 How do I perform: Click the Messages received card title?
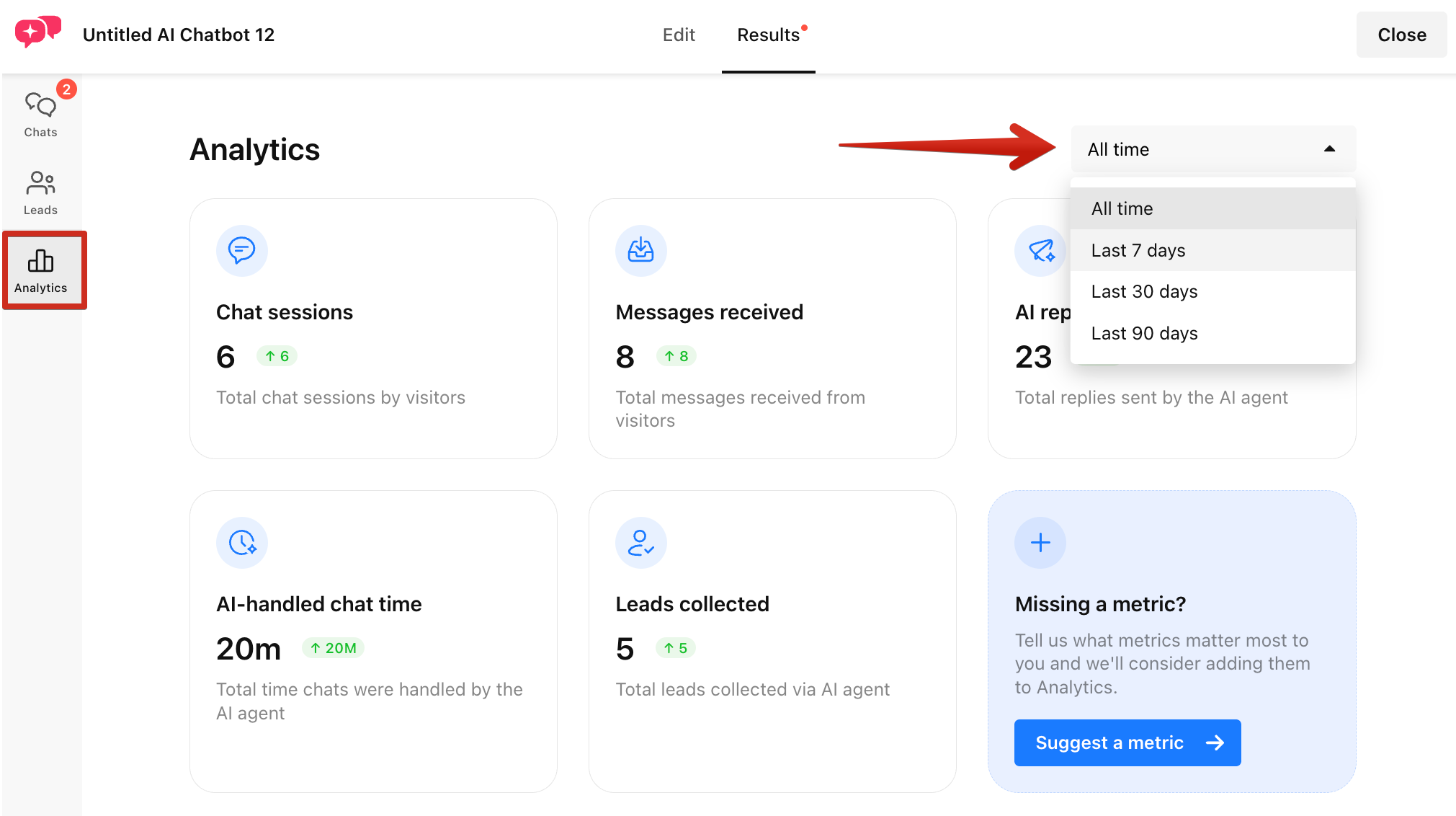[710, 312]
